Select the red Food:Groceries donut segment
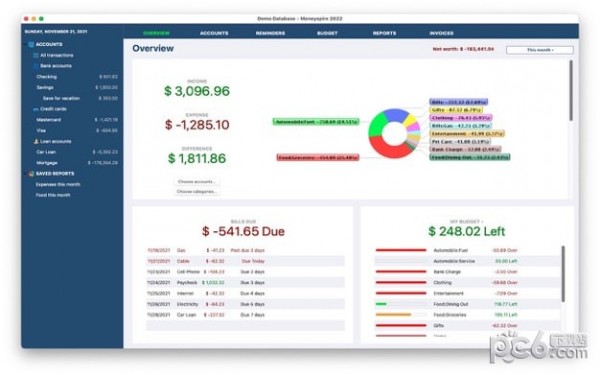Viewport: 600px width, 375px height. pos(387,149)
